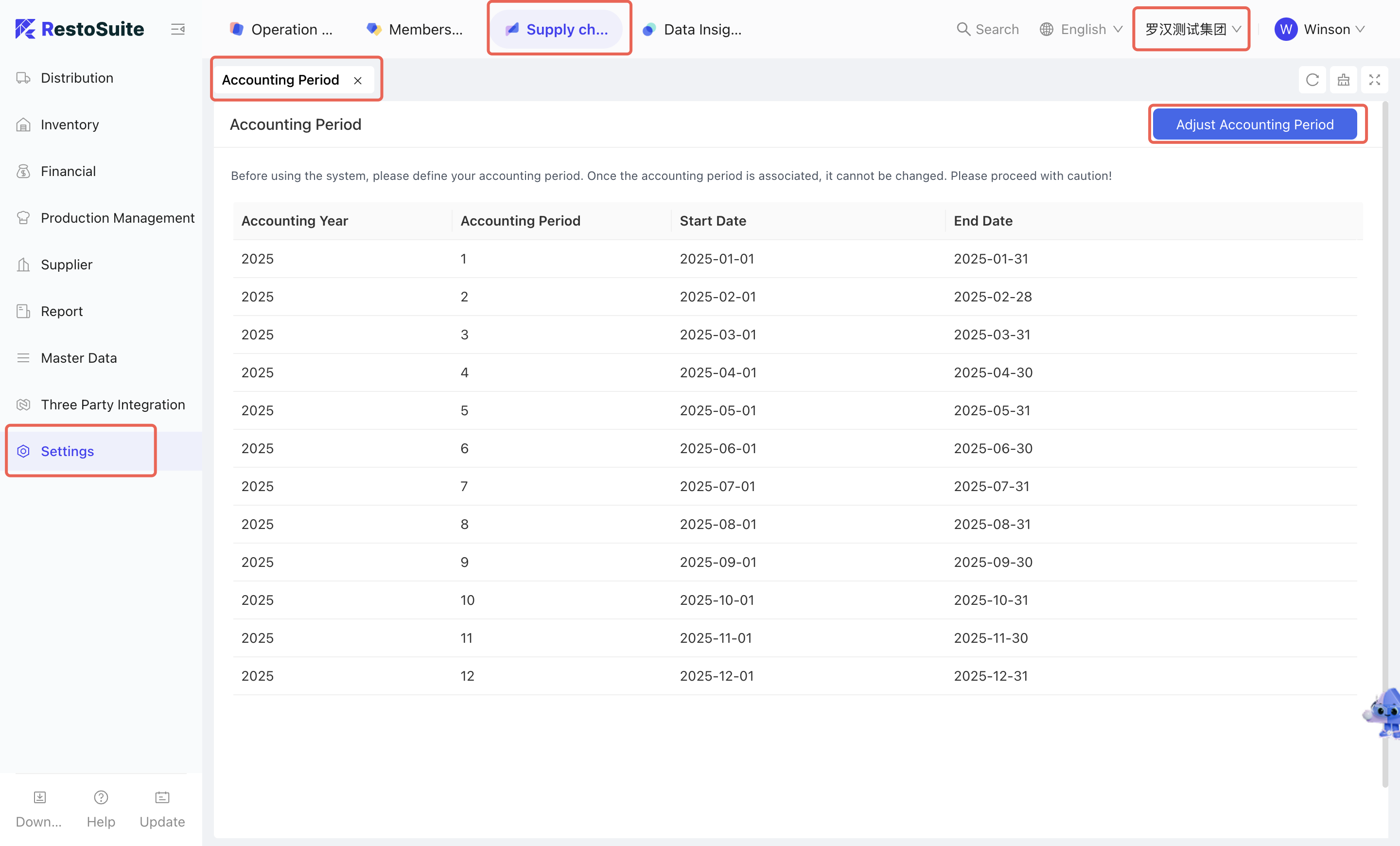Collapse the sidebar menu icon
The image size is (1400, 846).
pyautogui.click(x=178, y=29)
